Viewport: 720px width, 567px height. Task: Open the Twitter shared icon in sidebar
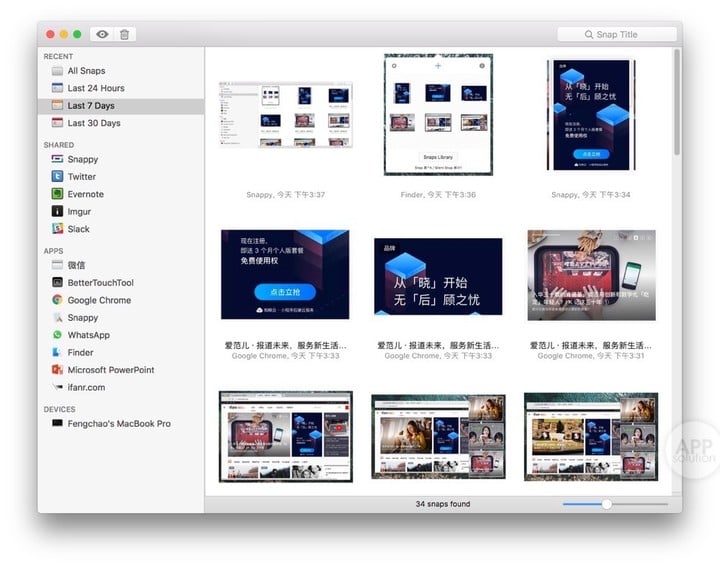pos(57,176)
